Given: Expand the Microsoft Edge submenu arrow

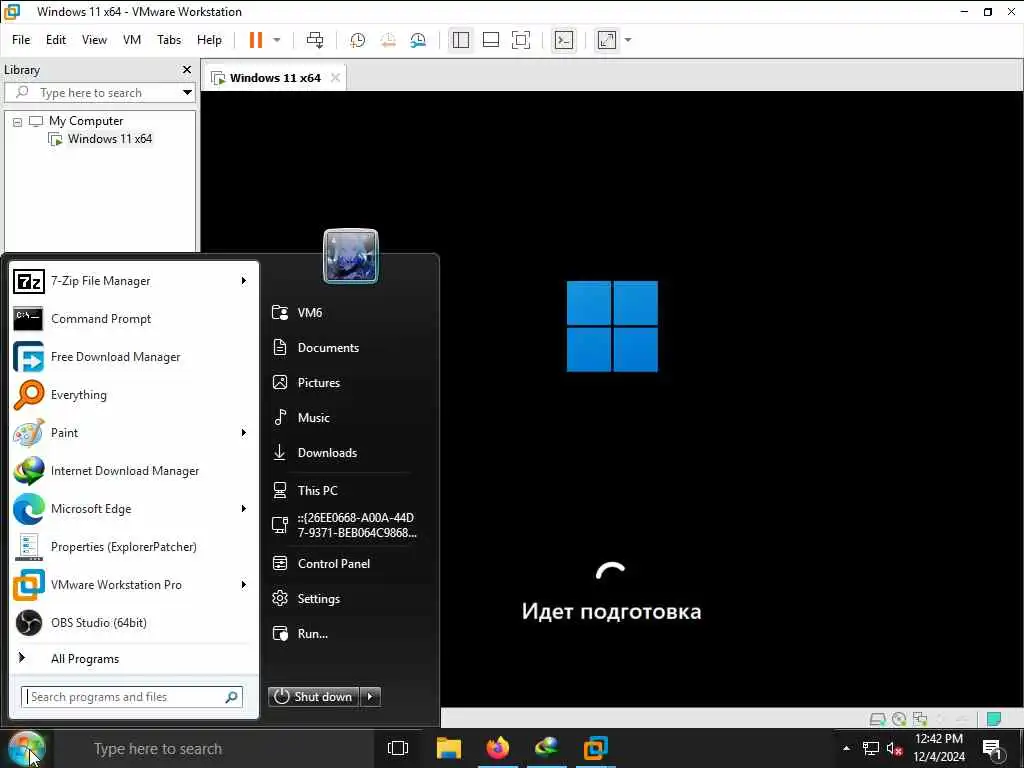Looking at the screenshot, I should pos(244,509).
